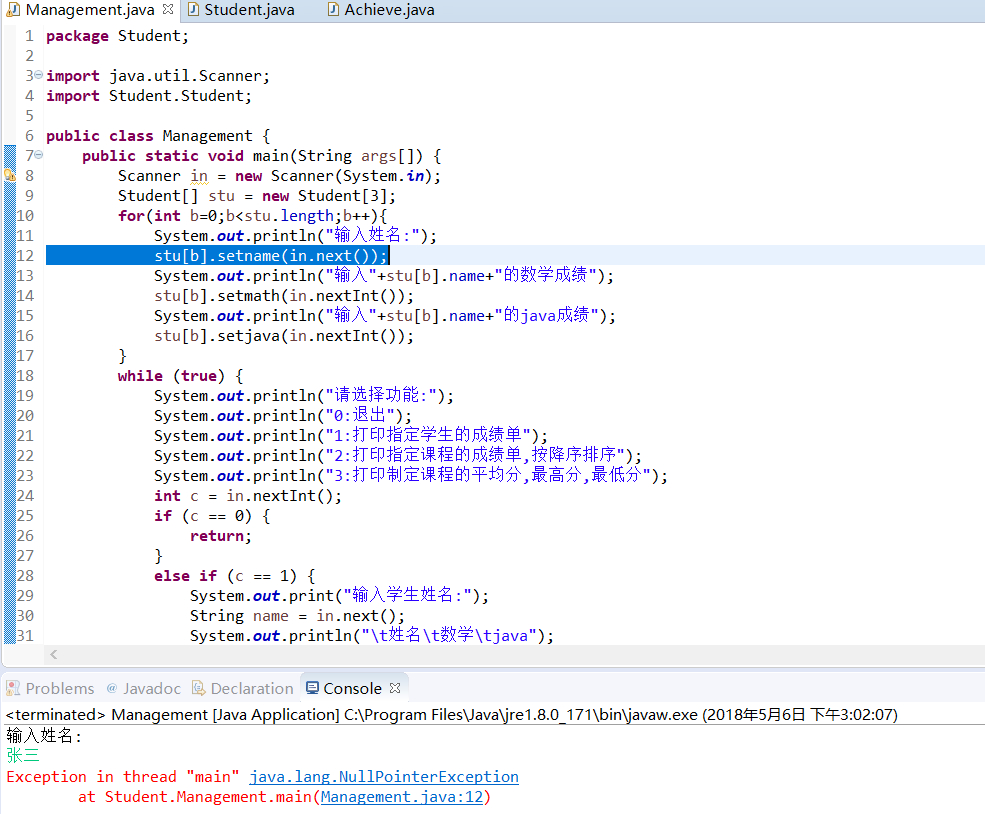Click the warning marker on line 8
Viewport: 985px width, 814px height.
point(9,175)
